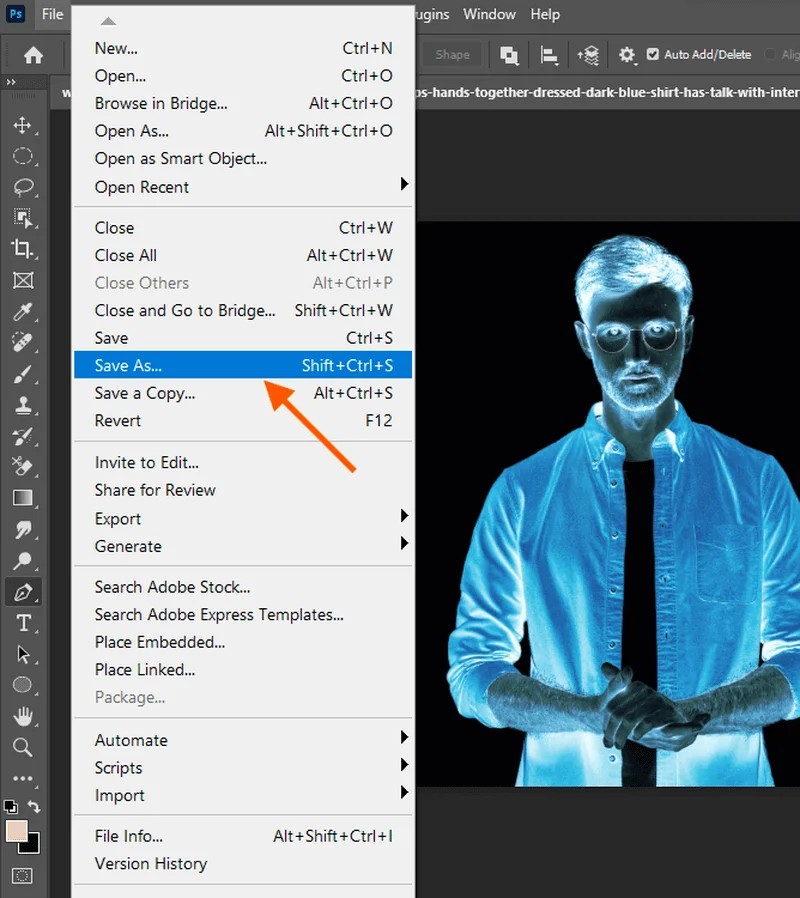This screenshot has width=800, height=898.
Task: Choose Open as Smart Object...
Action: 243,159
